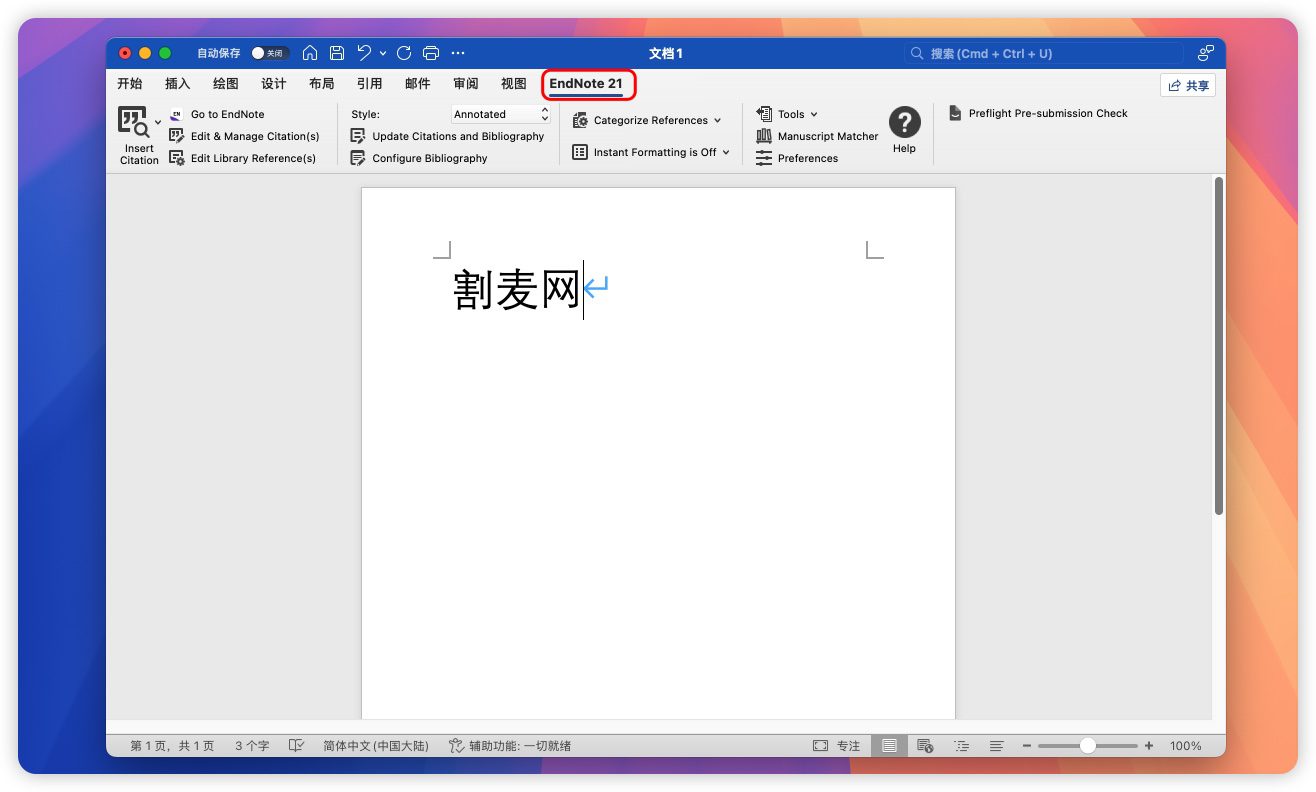Click the print icon in title bar
Screen dimensions: 1316x792
tap(431, 53)
